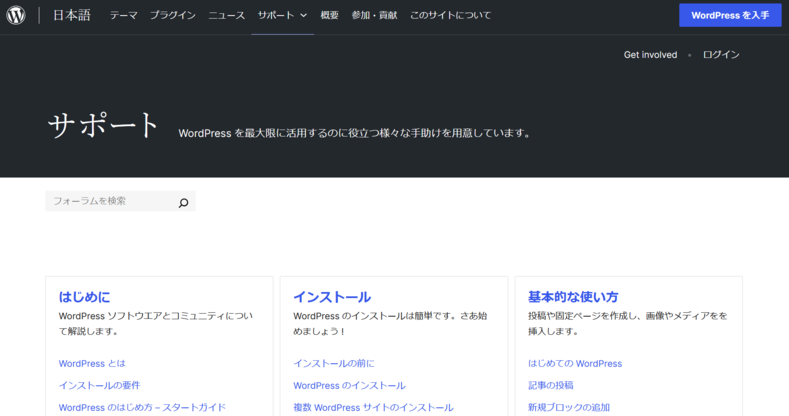This screenshot has width=789, height=416.
Task: Open the はじめに section heading
Action: 85,297
